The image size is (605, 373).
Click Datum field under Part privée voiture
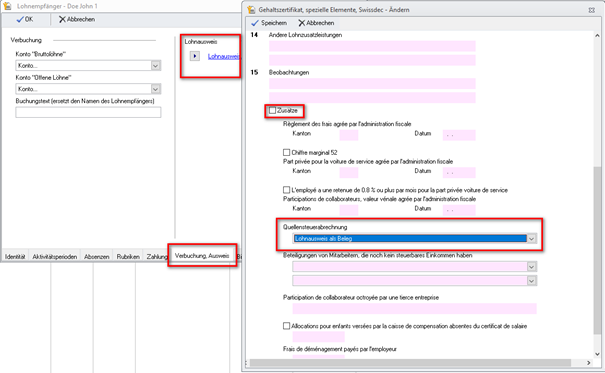(x=459, y=172)
